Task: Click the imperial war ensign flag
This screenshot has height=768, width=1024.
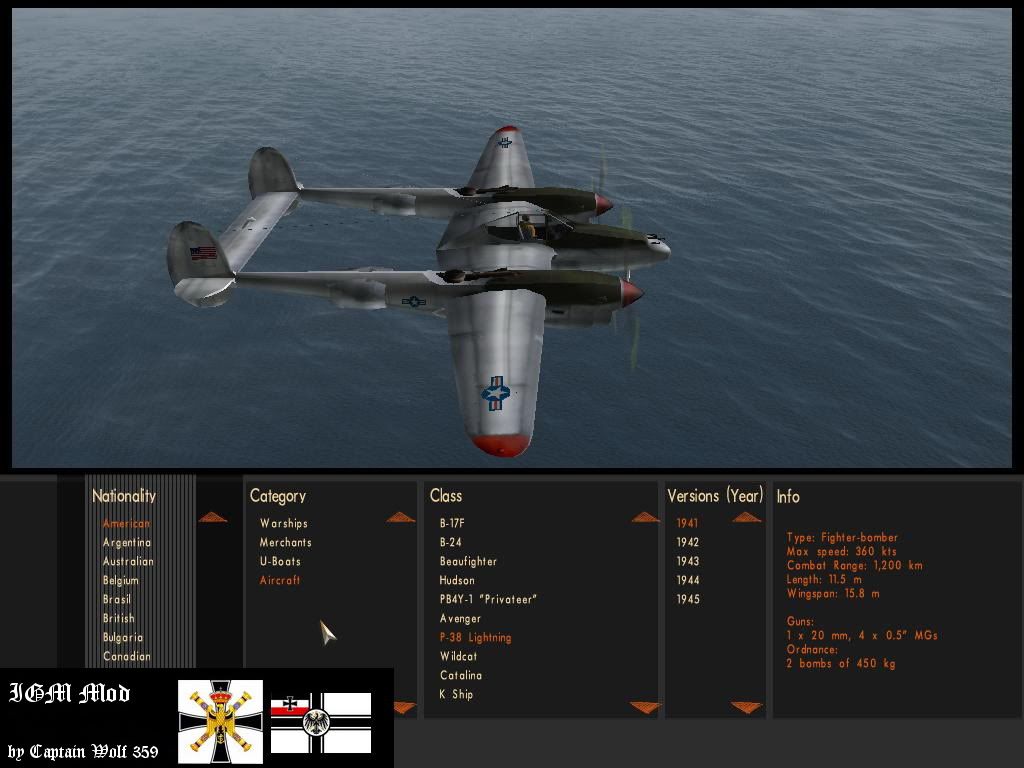Action: pos(321,723)
